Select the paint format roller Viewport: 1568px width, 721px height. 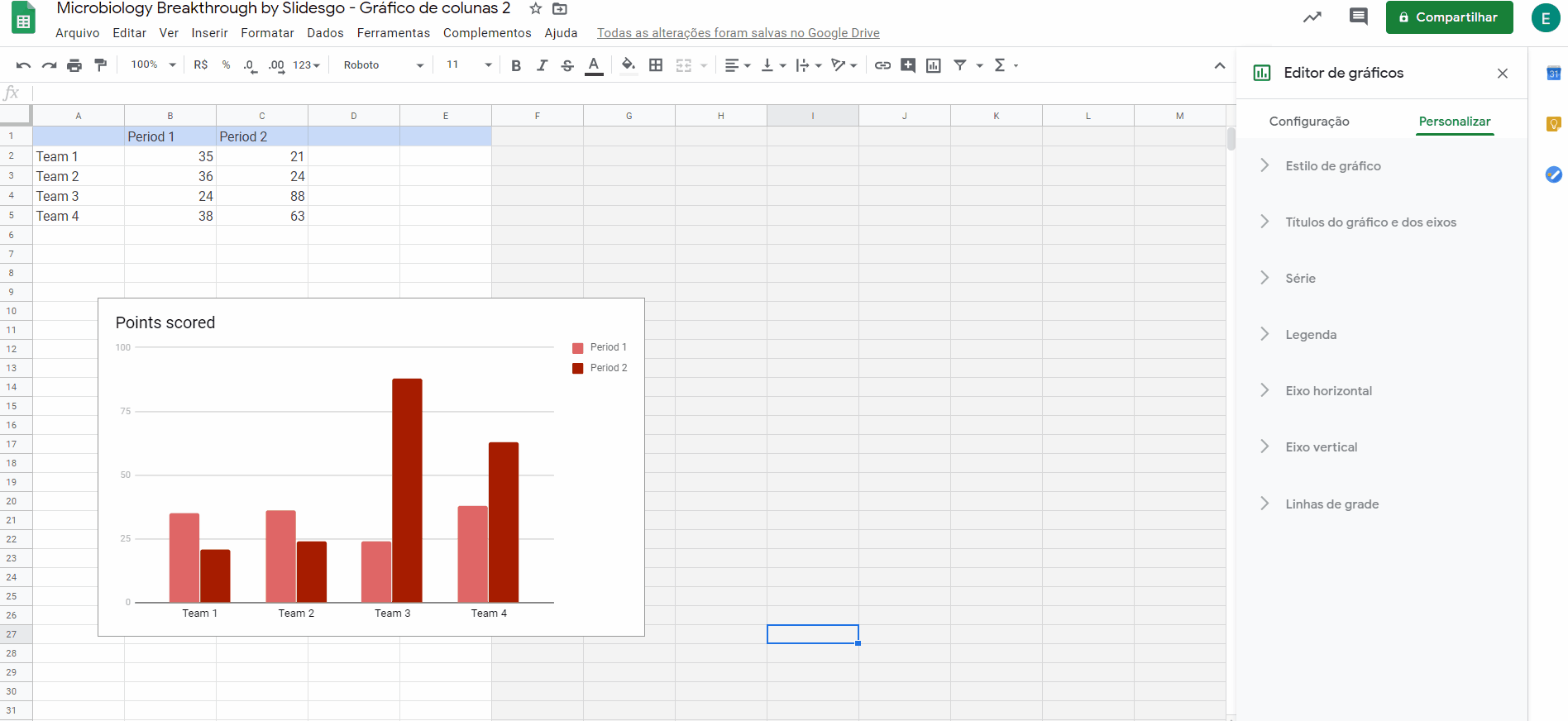pos(100,65)
